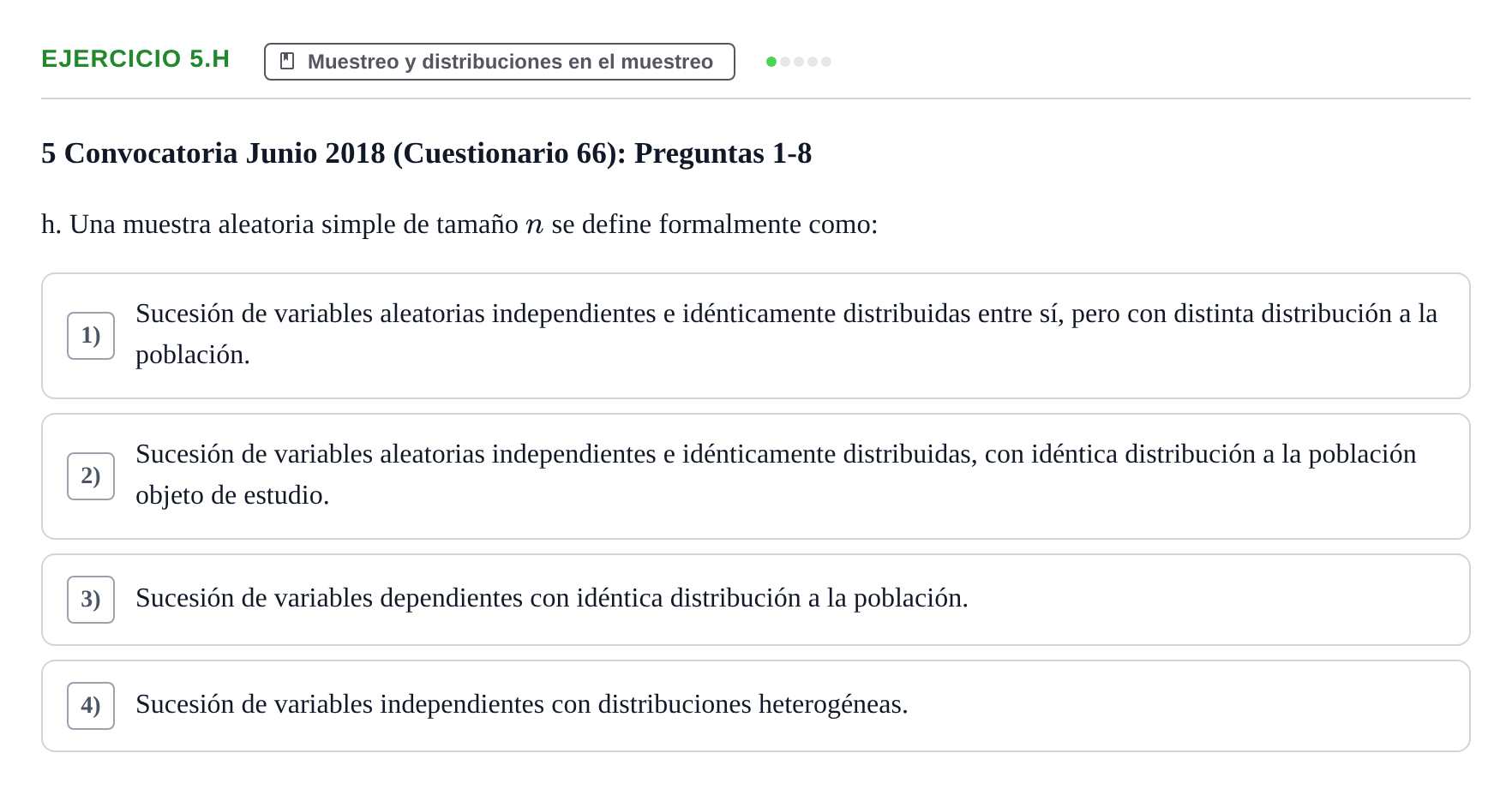The height and width of the screenshot is (795, 1512).
Task: Click answer text 'con idéntica distribución a la población objeto de estudio'
Action: coord(776,475)
